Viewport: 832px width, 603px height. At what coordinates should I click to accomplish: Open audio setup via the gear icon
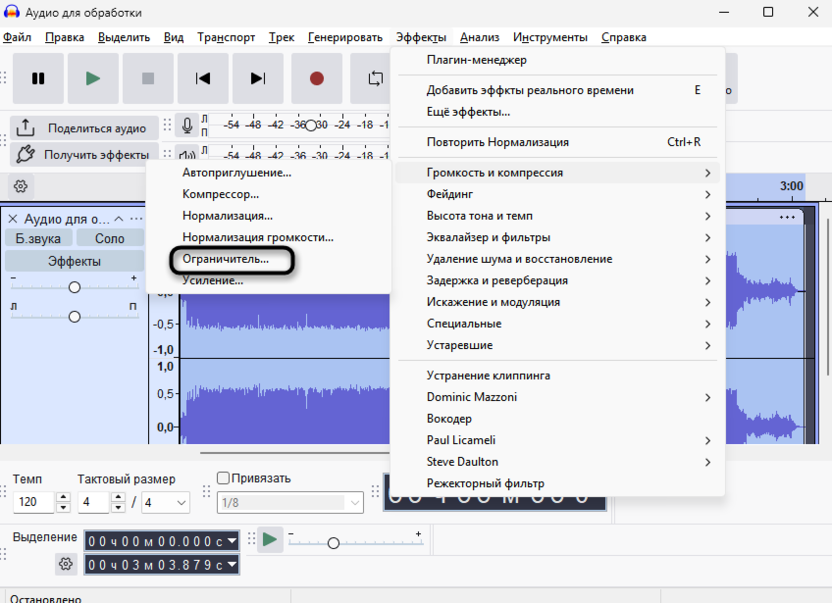[x=18, y=186]
